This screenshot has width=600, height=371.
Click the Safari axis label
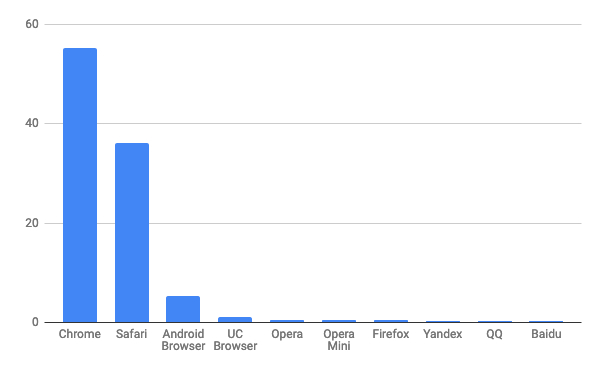click(132, 334)
